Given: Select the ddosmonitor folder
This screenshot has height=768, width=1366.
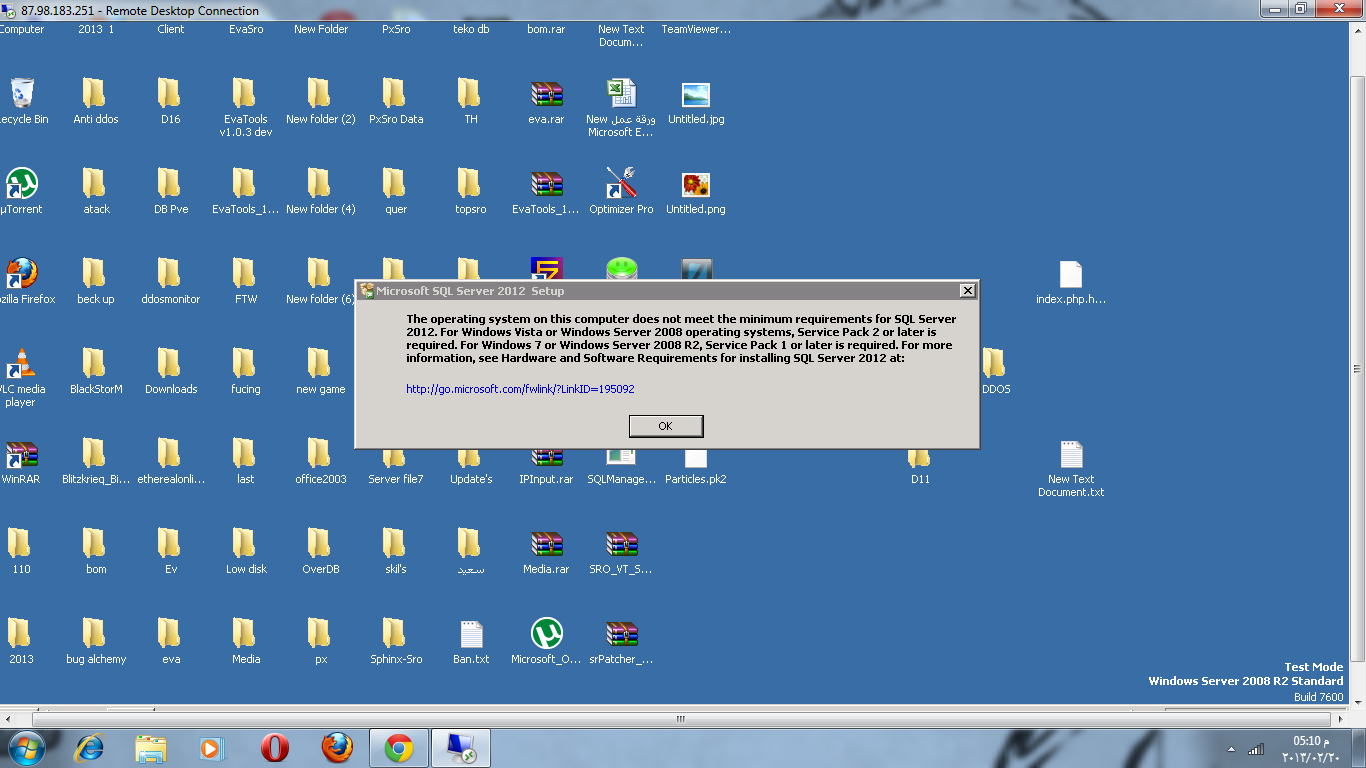Looking at the screenshot, I should [x=171, y=282].
